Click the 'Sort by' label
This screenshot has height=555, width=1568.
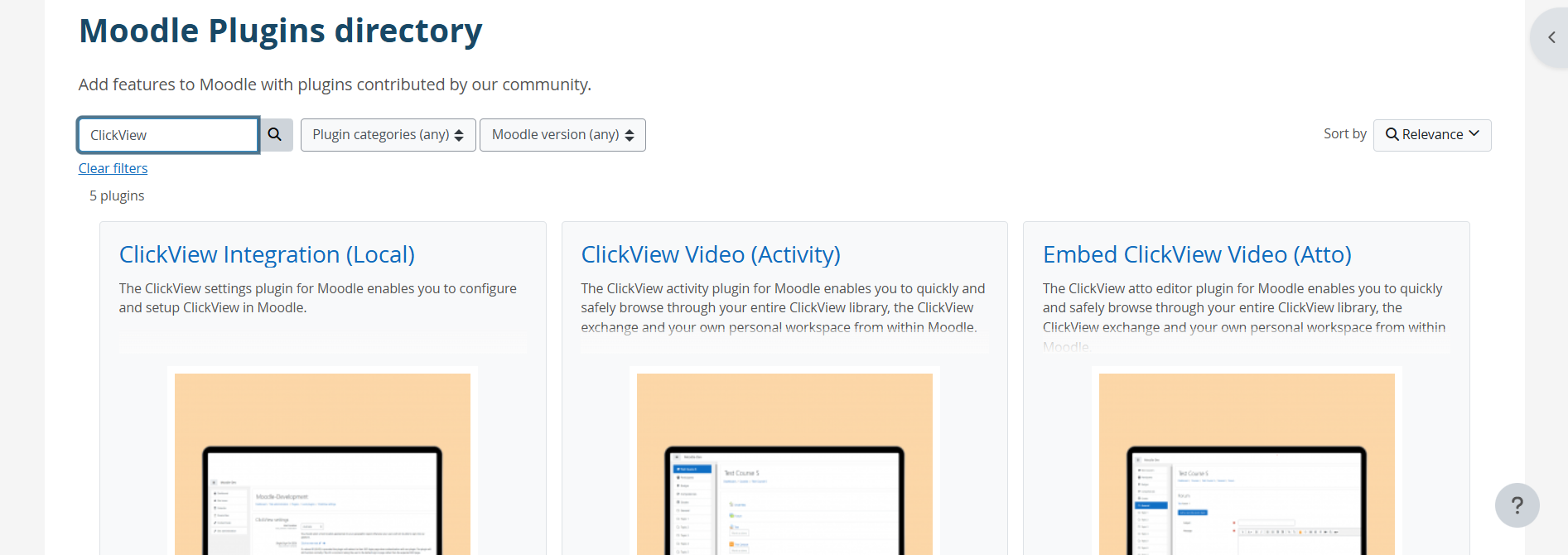1344,133
